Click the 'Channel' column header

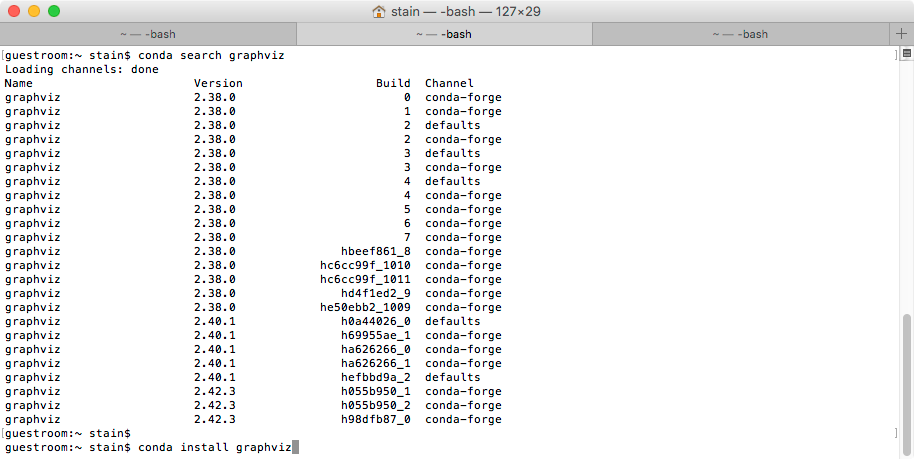click(449, 83)
